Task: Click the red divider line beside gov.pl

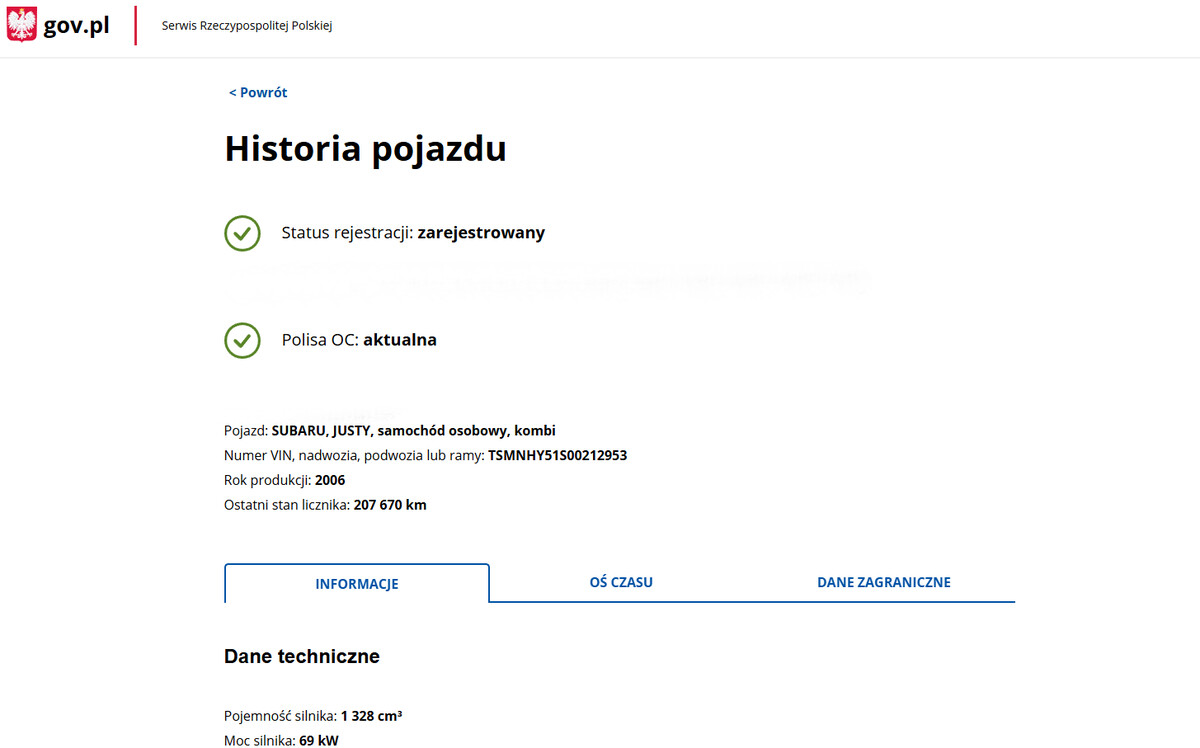Action: click(x=136, y=26)
